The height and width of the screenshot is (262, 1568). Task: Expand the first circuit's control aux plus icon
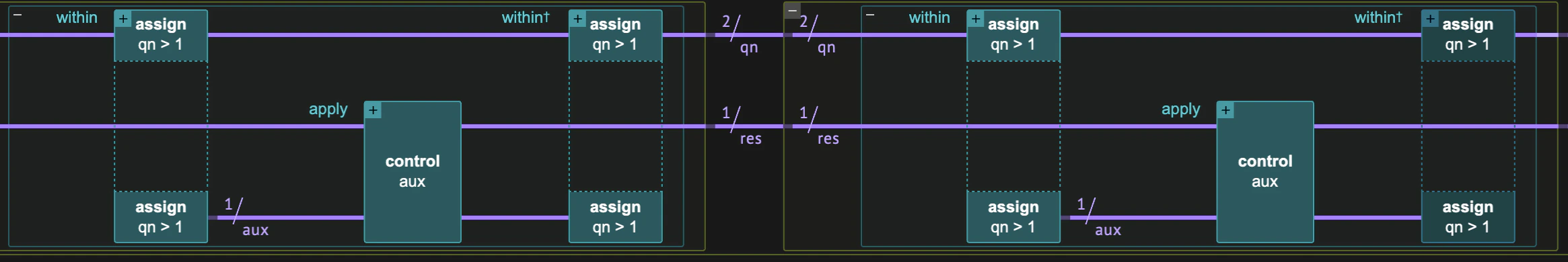(x=373, y=110)
